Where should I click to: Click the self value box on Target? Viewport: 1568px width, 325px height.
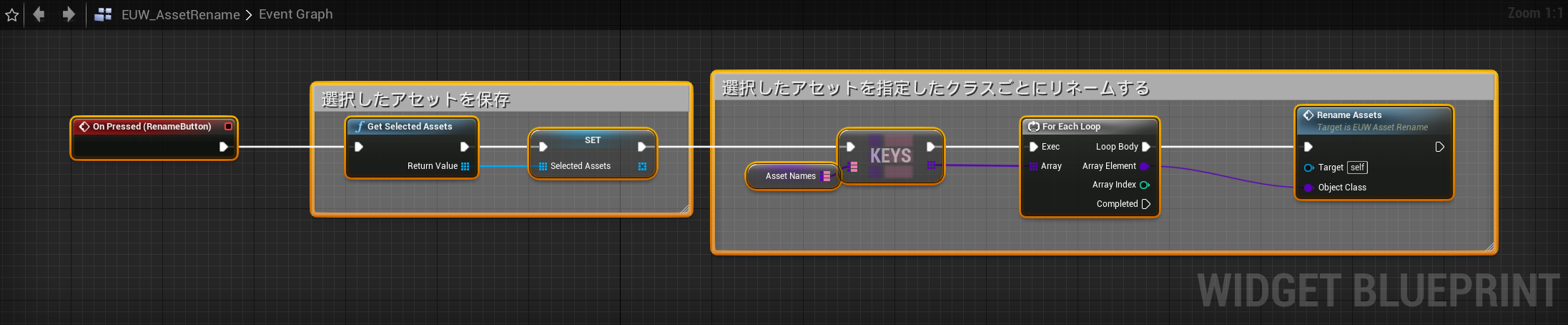coord(1357,168)
